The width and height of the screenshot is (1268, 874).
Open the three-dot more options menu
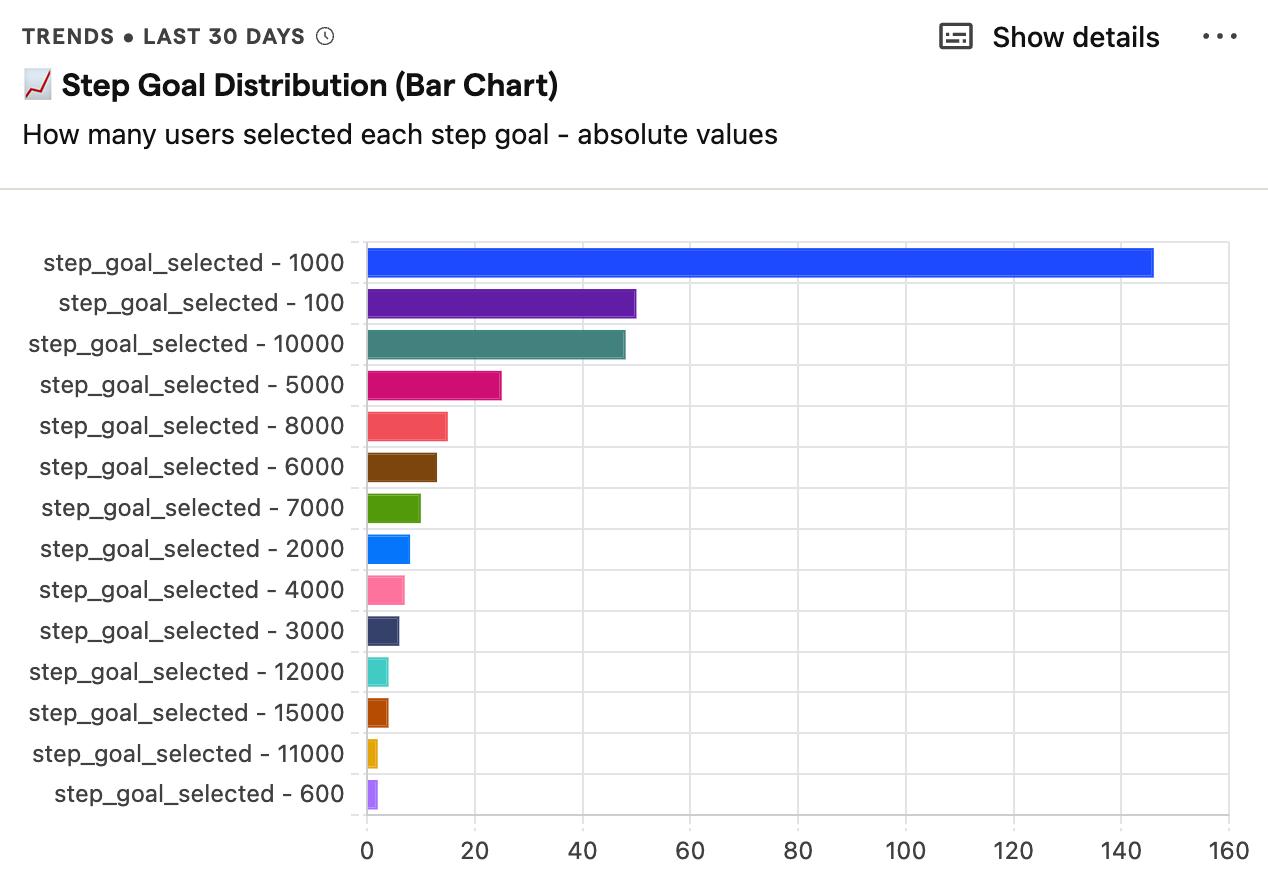point(1220,37)
